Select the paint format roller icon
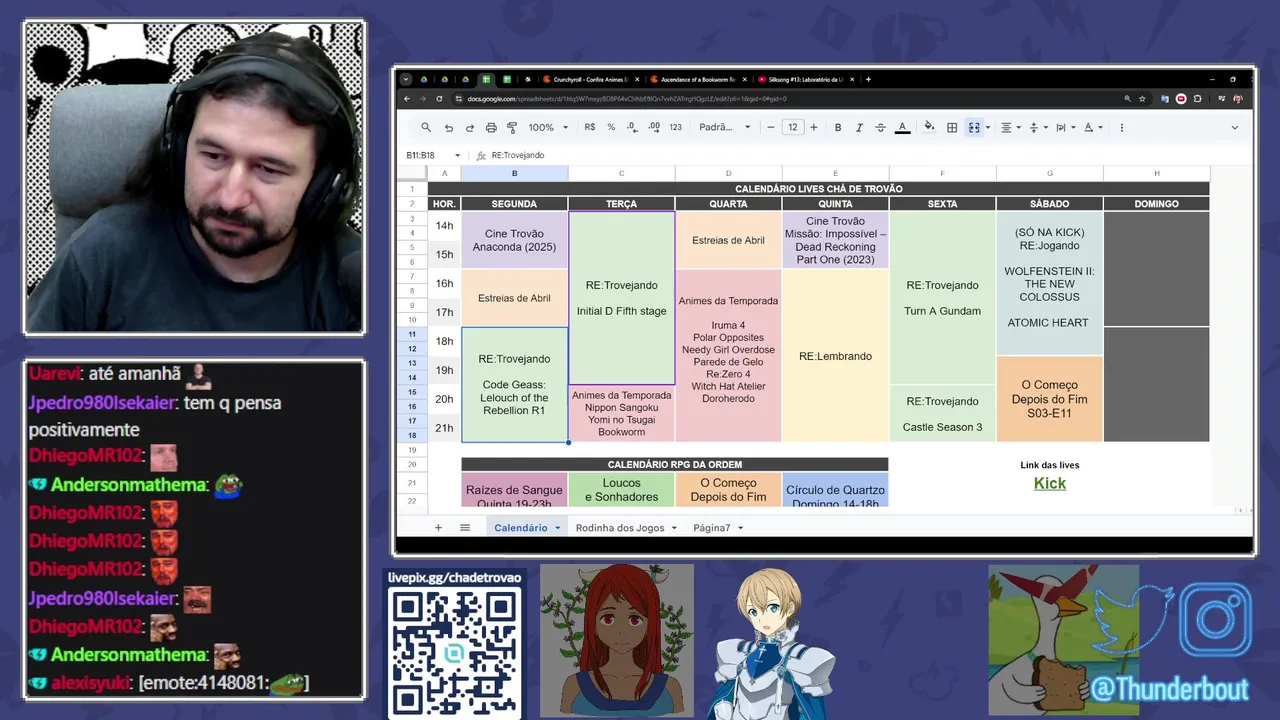 click(512, 127)
